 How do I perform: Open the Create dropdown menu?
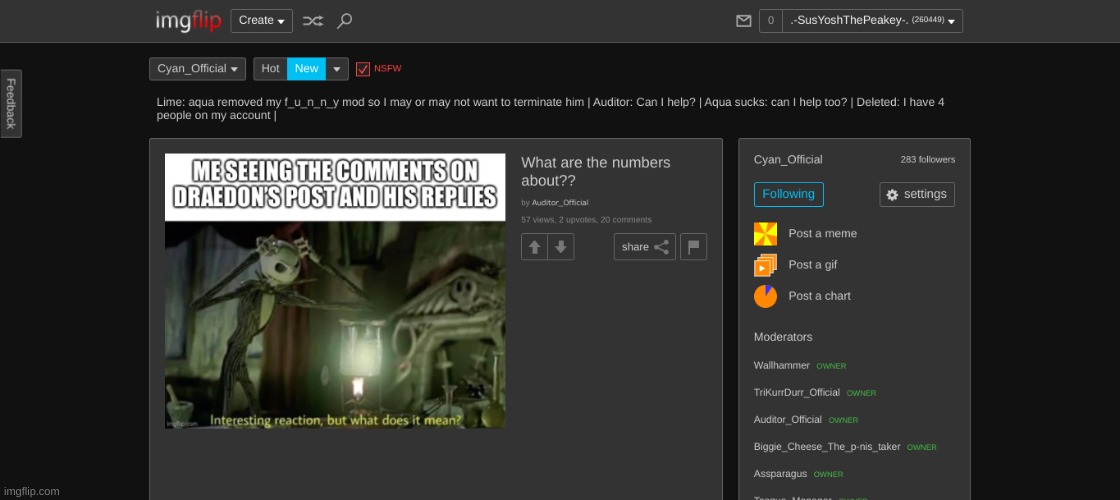261,21
